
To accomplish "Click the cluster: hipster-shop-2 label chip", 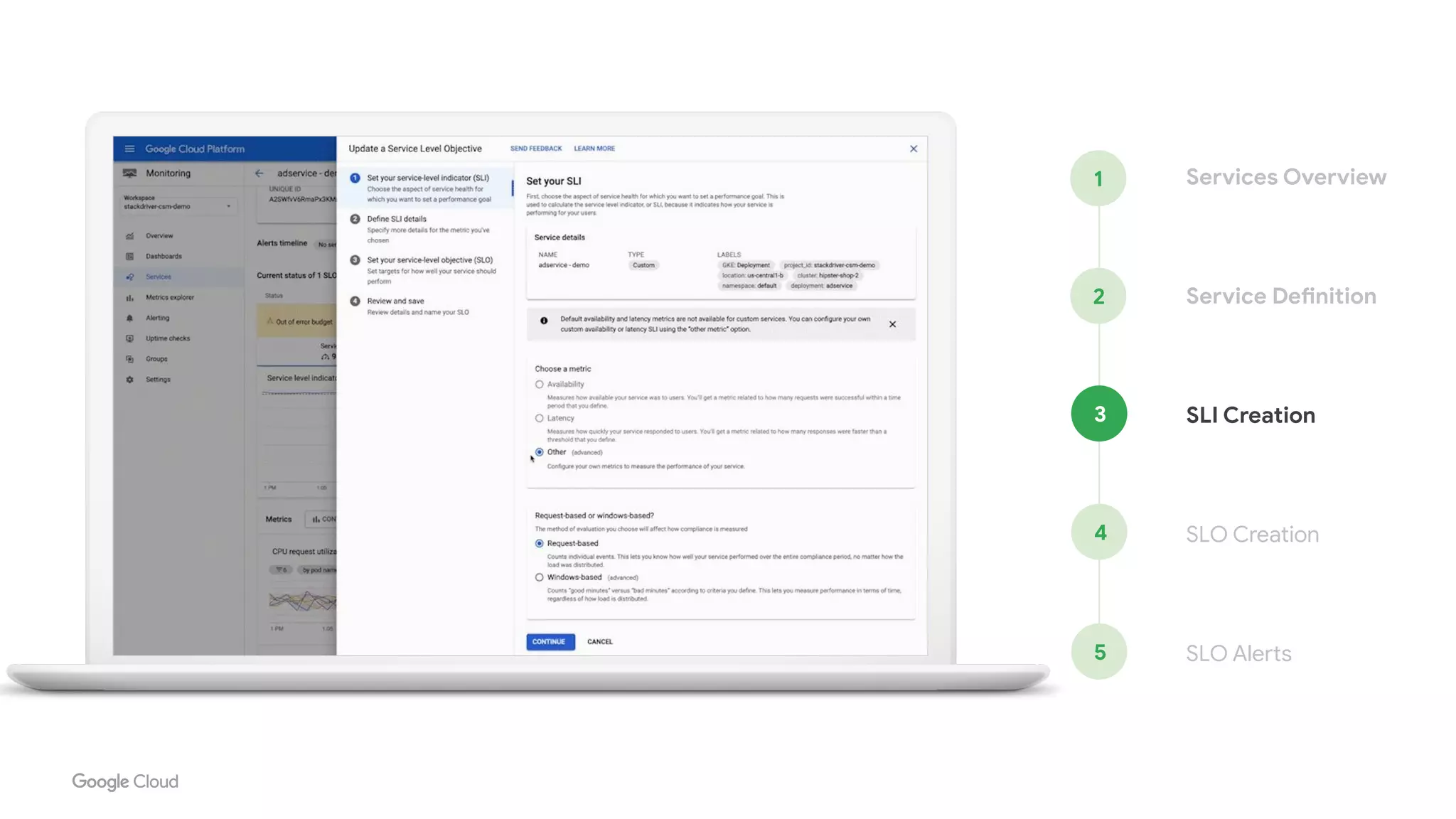I will tap(828, 275).
